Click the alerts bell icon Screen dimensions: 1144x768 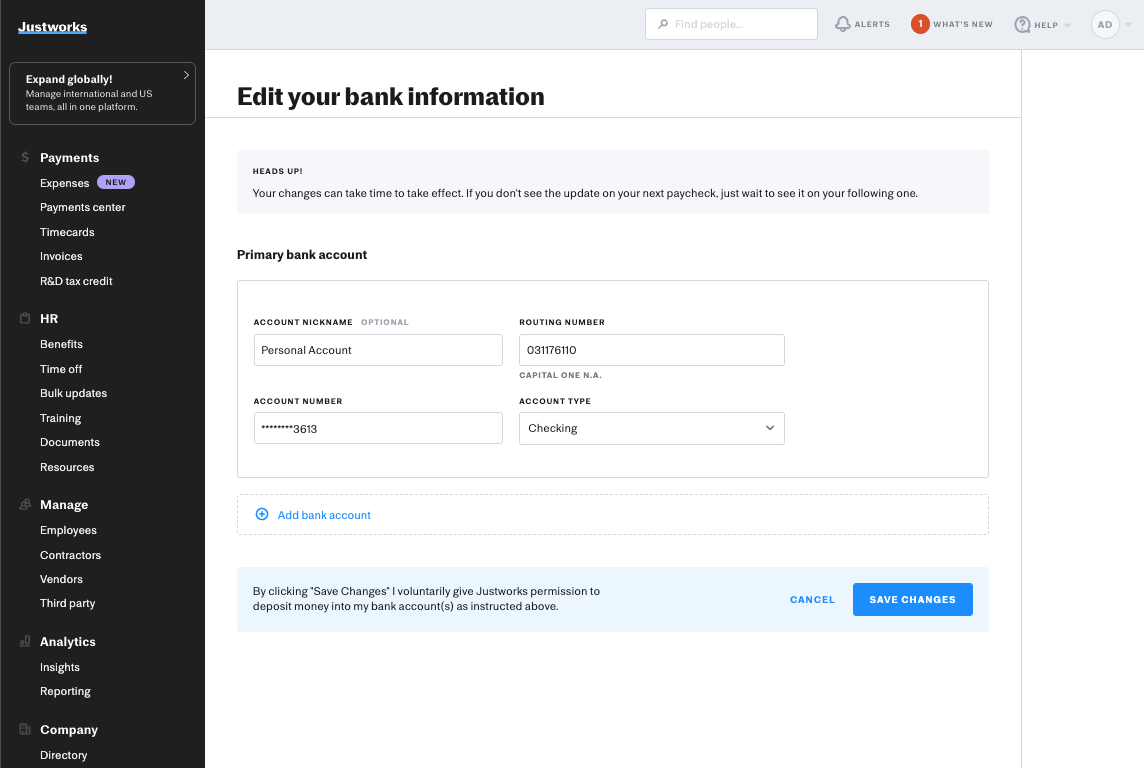click(x=843, y=24)
